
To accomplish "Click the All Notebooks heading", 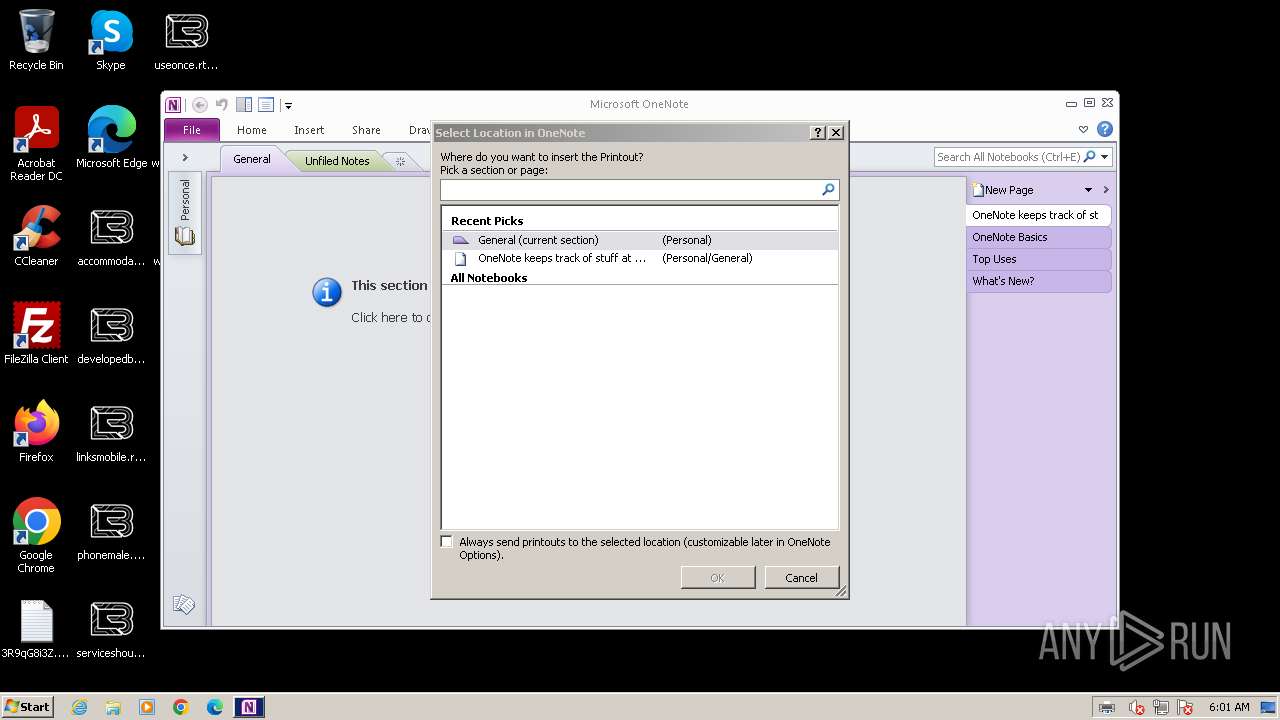I will [x=489, y=278].
